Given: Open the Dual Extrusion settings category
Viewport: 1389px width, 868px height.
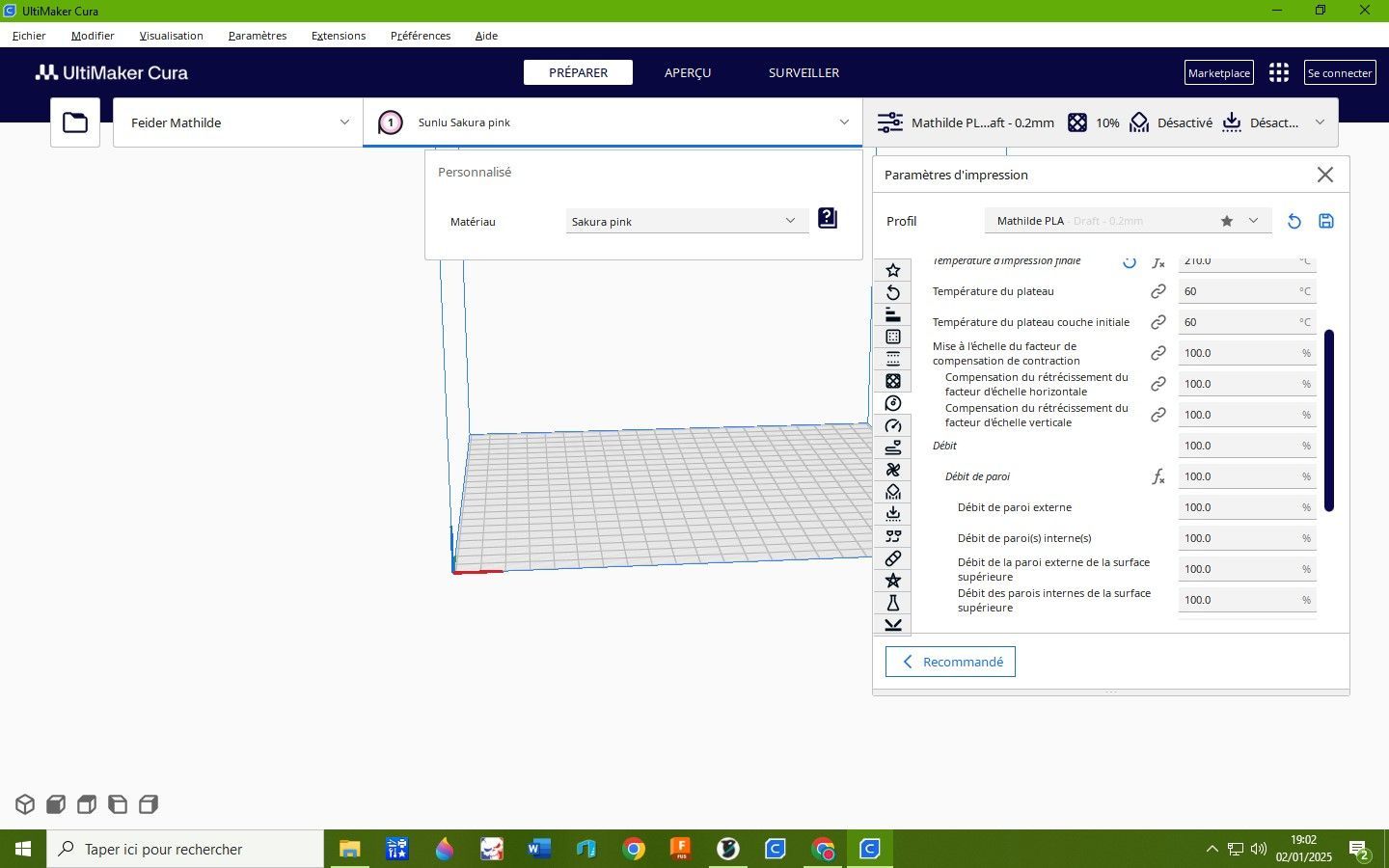Looking at the screenshot, I should tap(893, 536).
